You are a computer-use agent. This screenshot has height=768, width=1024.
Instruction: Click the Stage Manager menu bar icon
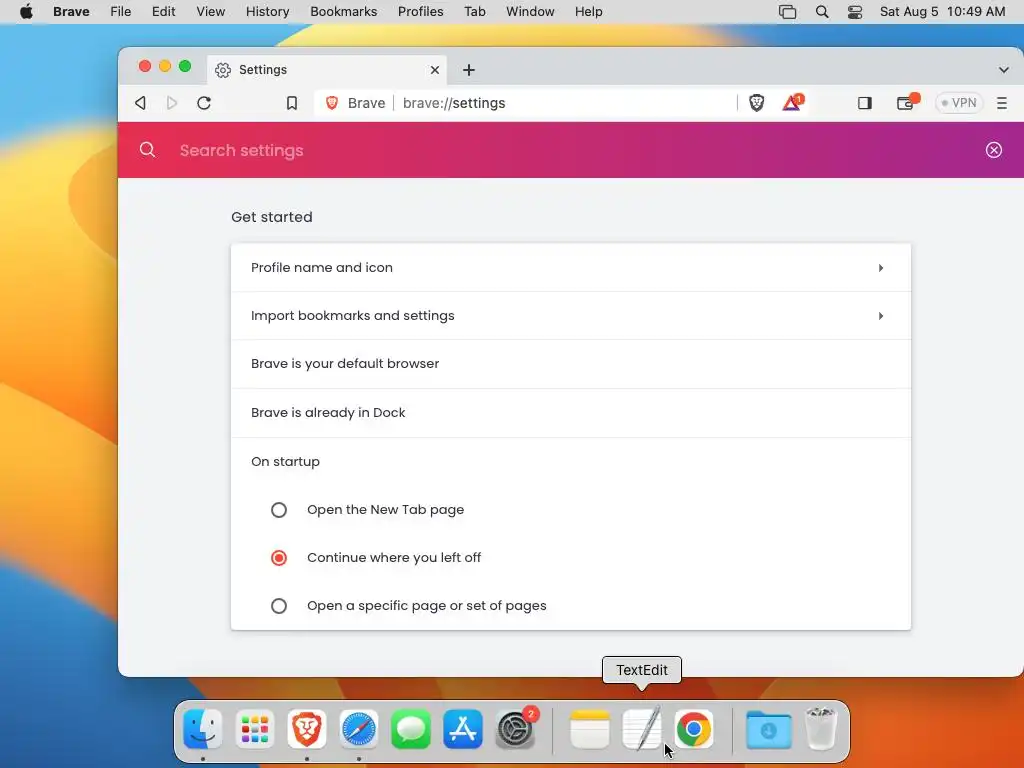(788, 12)
